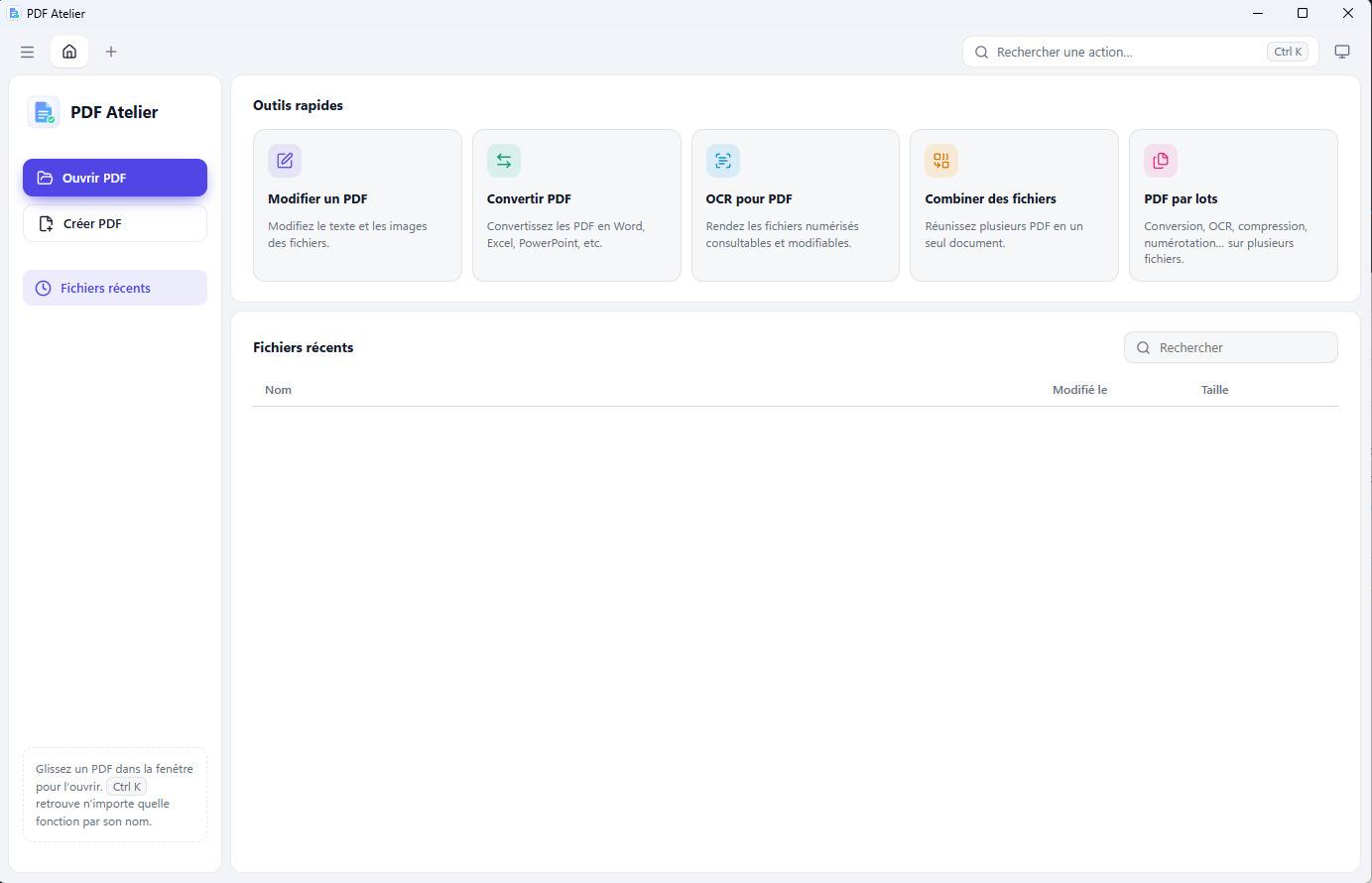Open the 'Combiner des fichiers' card title

click(990, 198)
